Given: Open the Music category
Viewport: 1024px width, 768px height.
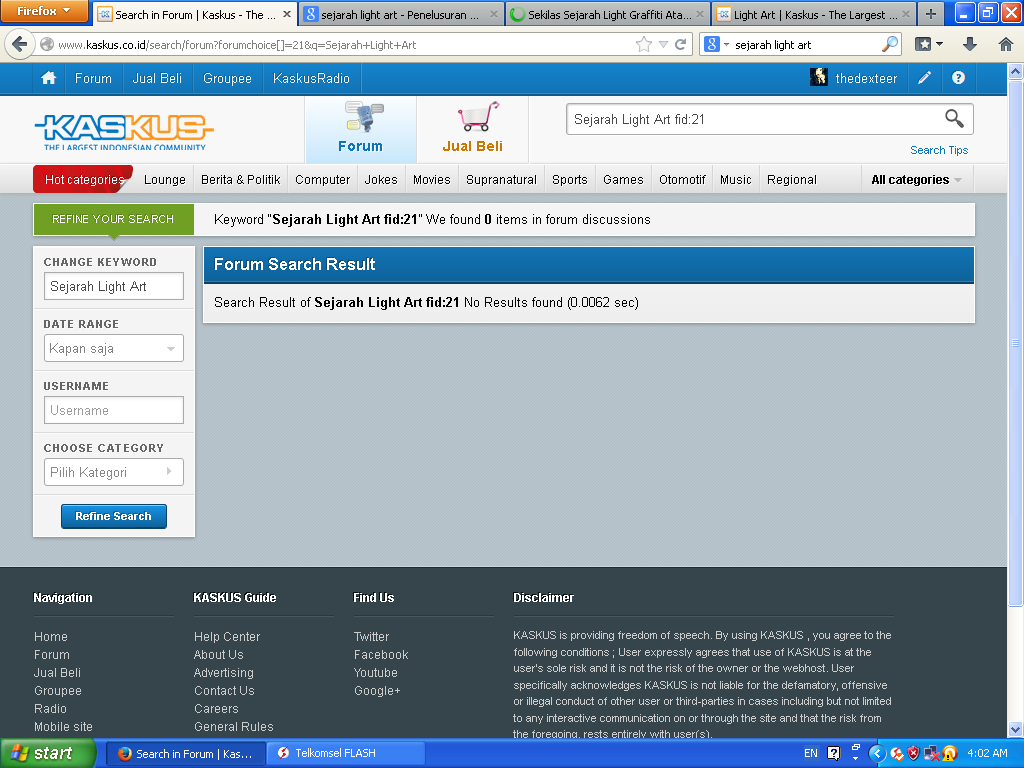Looking at the screenshot, I should click(735, 180).
